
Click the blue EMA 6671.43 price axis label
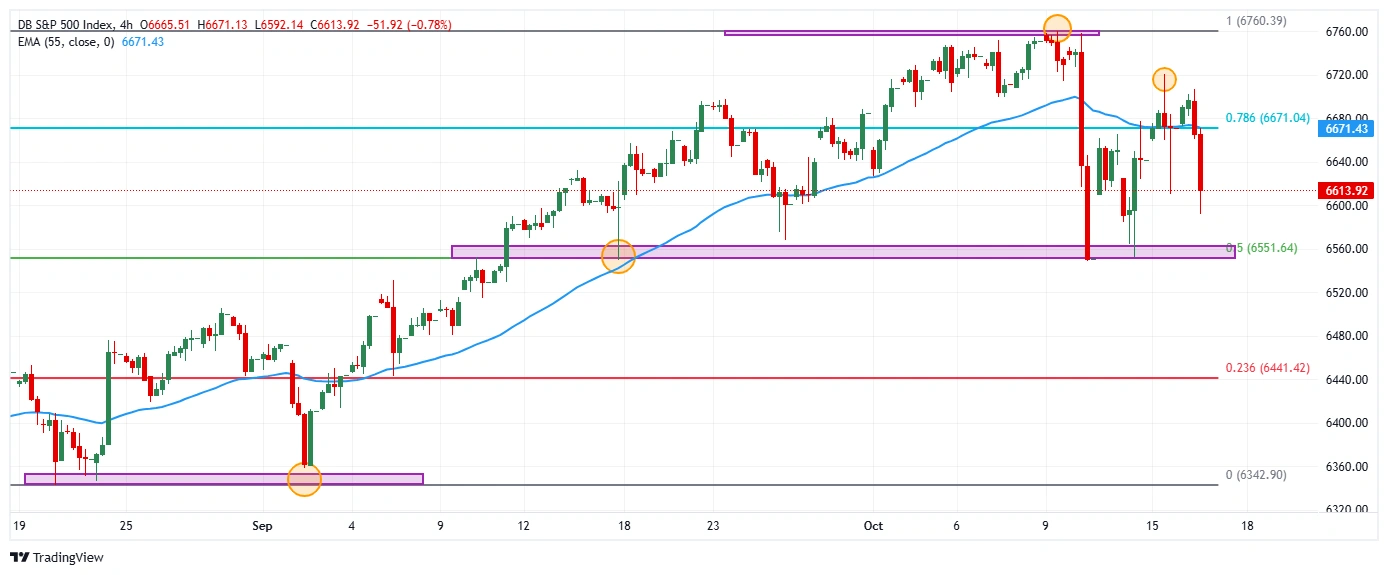[1345, 129]
